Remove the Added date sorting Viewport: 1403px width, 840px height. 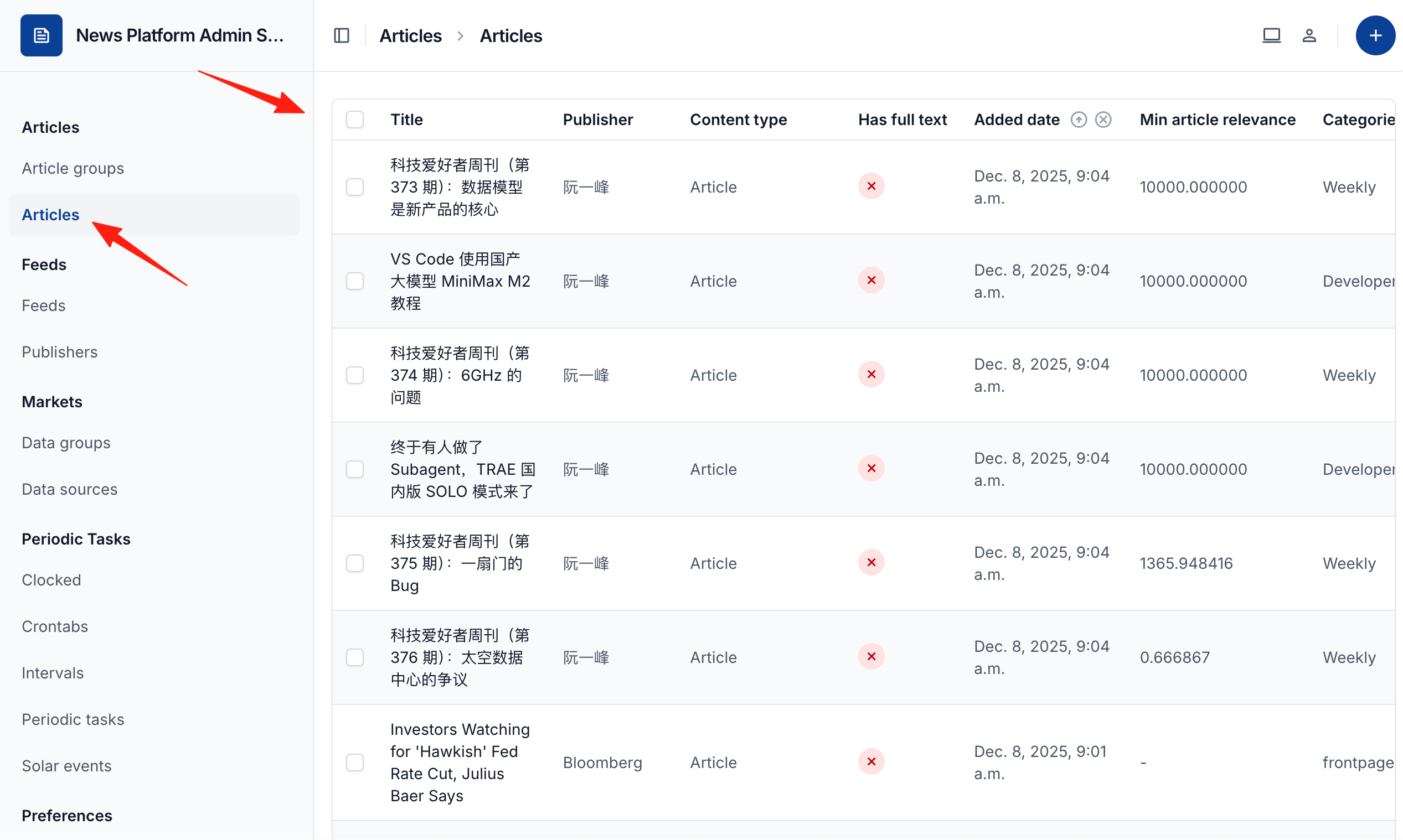point(1103,120)
